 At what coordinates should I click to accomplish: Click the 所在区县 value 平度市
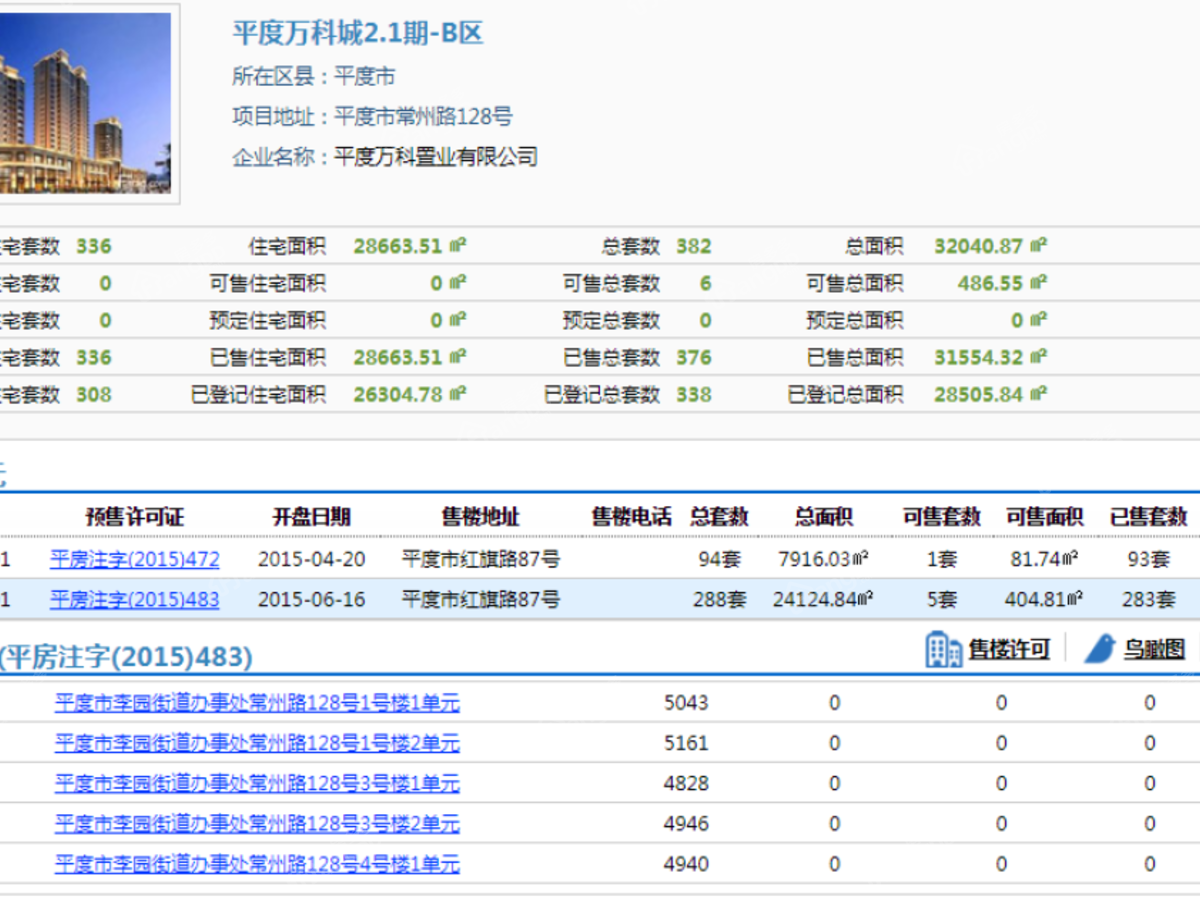pyautogui.click(x=364, y=77)
